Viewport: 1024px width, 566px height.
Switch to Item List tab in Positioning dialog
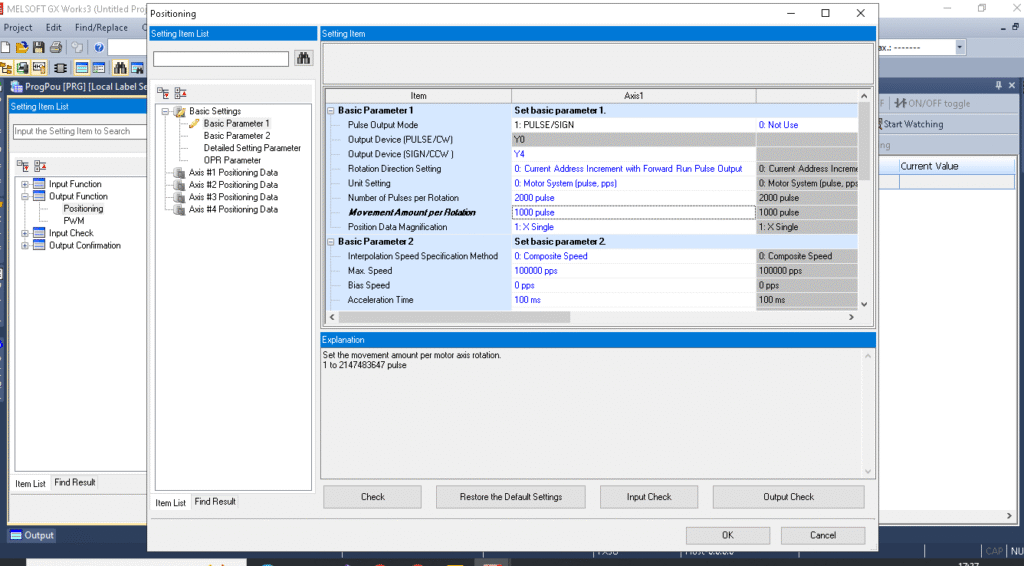(170, 503)
